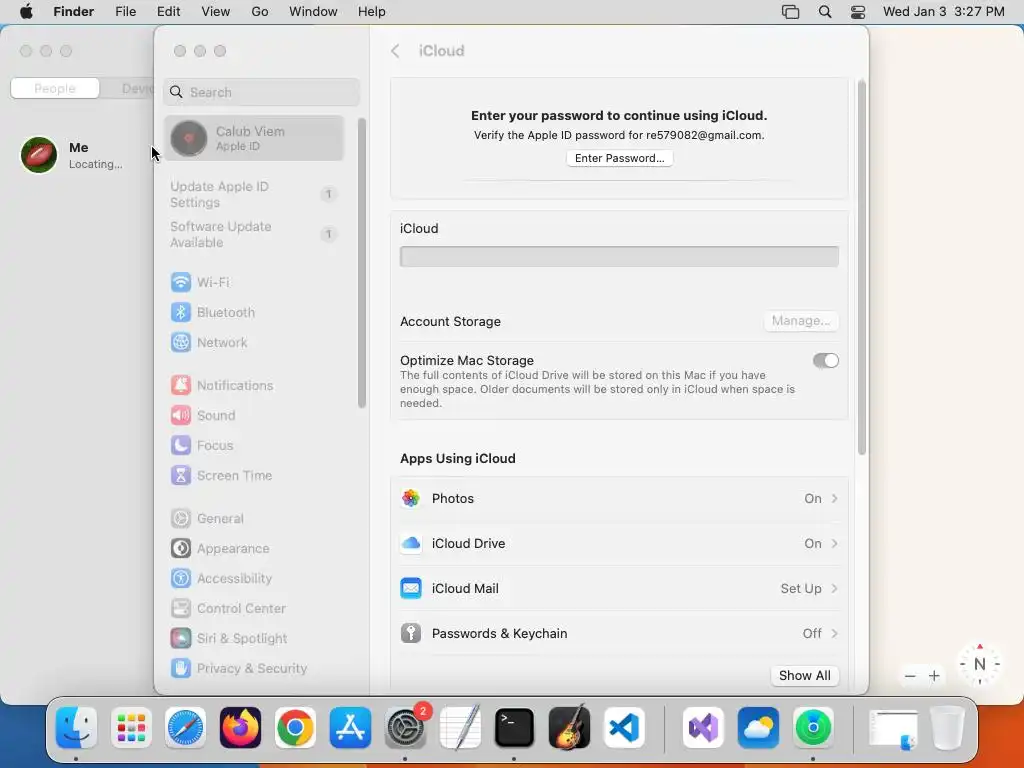Click the sidebar scrollbar in Settings

[x=362, y=263]
